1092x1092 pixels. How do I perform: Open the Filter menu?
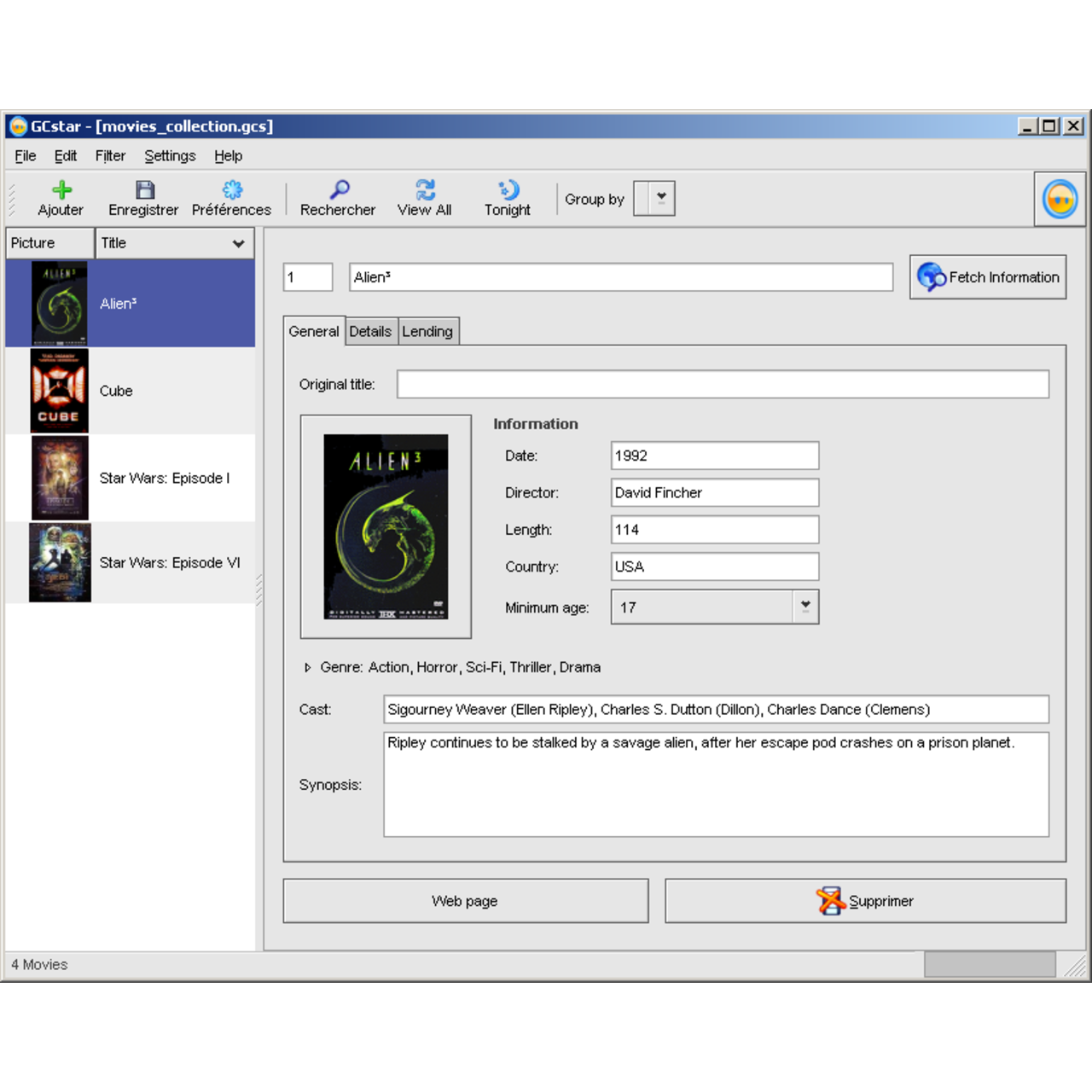coord(109,155)
